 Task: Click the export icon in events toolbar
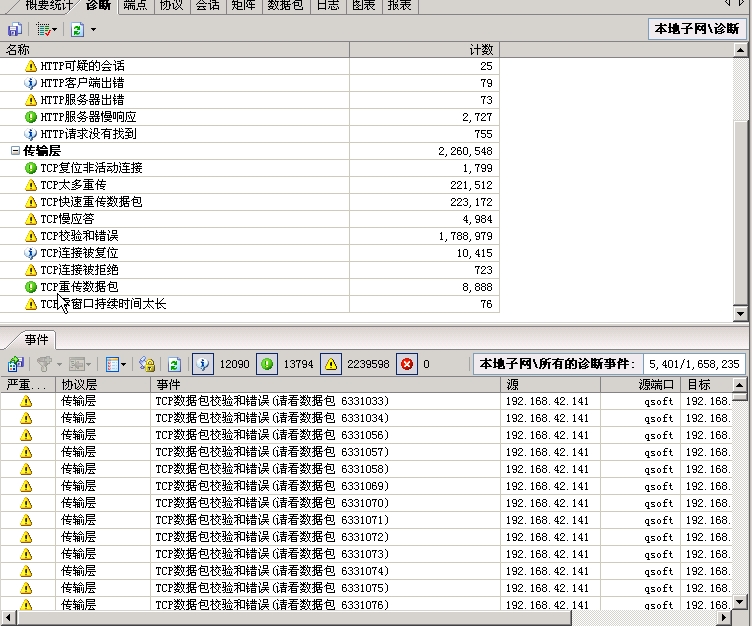16,365
